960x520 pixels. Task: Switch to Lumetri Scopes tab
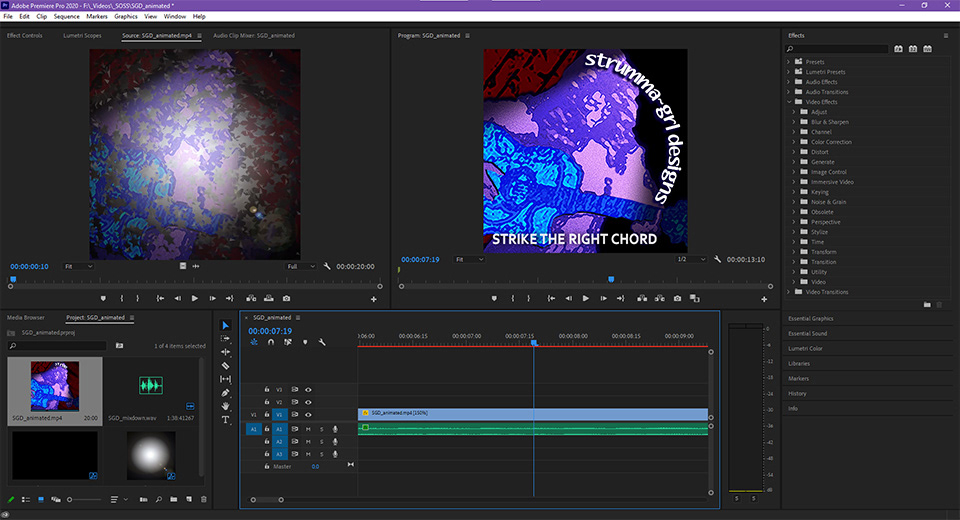(x=82, y=36)
